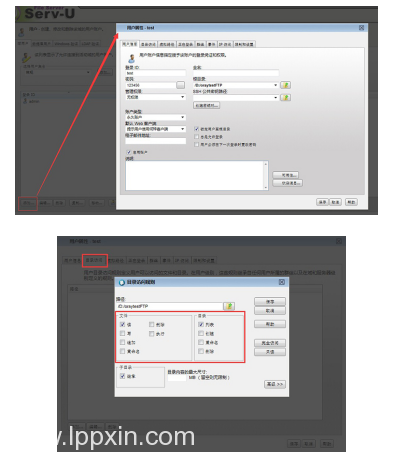Click the browse icon next to SSH public key path
This screenshot has width=394, height=455.
(285, 97)
